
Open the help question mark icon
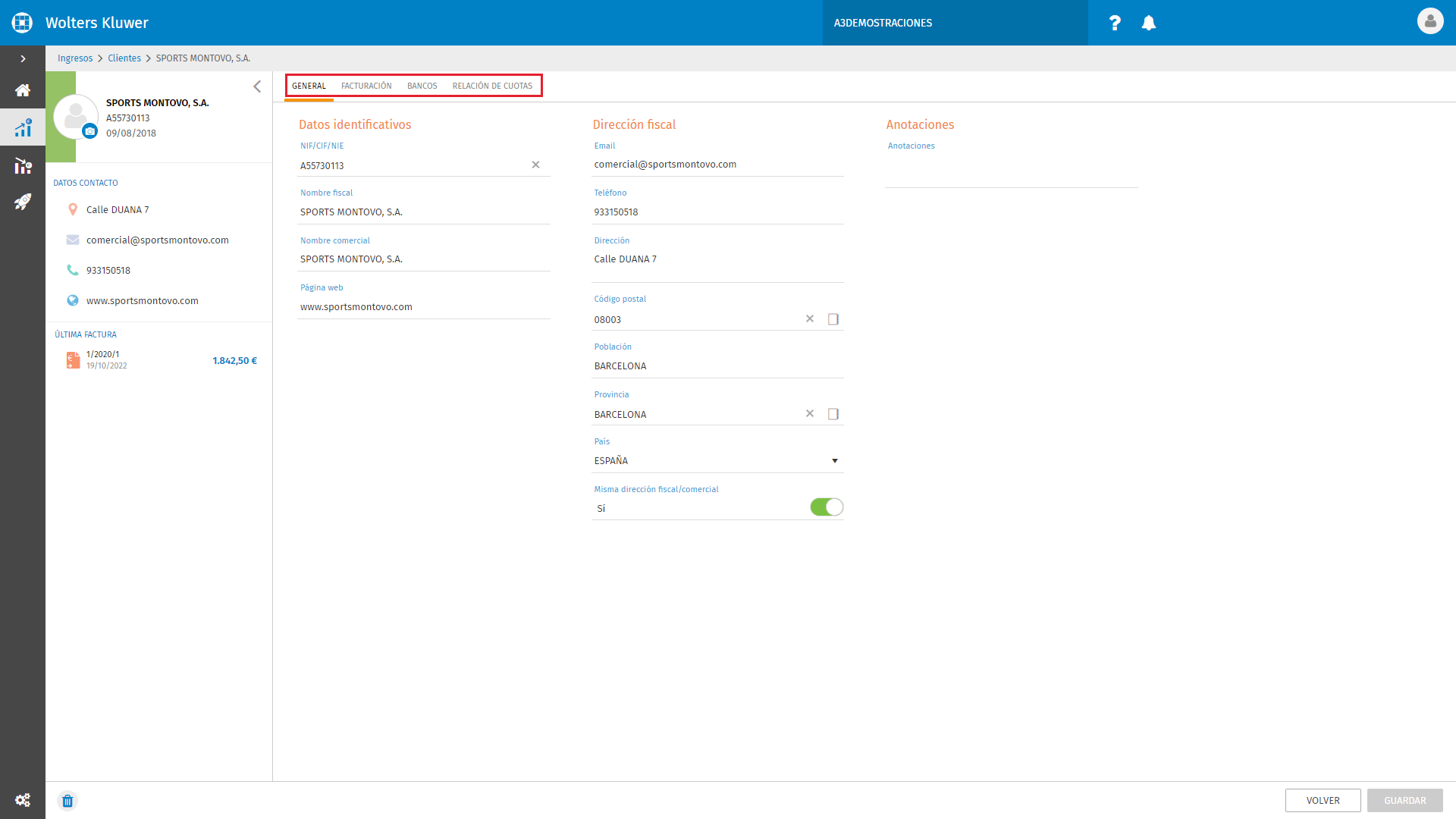[x=1115, y=23]
